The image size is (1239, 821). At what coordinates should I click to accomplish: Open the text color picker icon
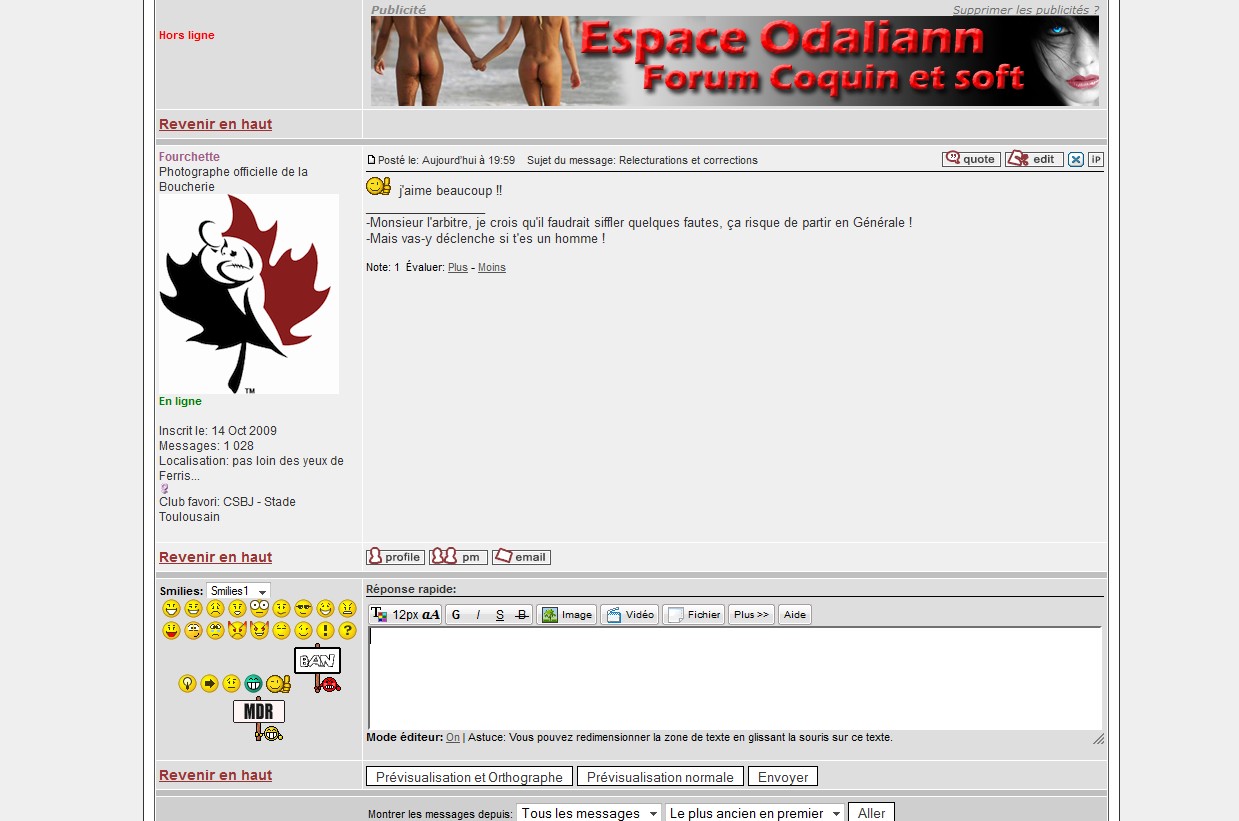tap(378, 615)
